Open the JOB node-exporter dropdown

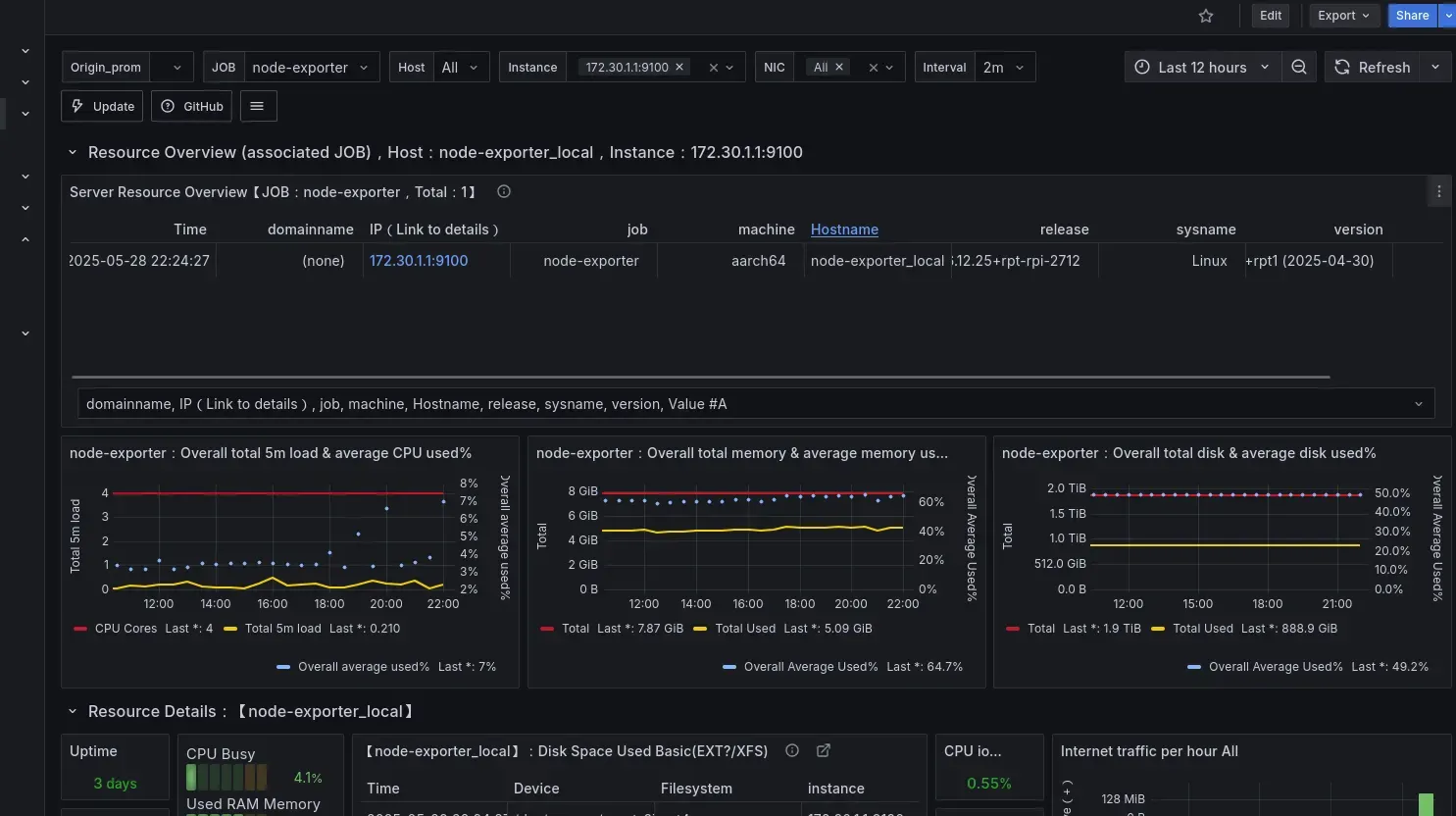pyautogui.click(x=311, y=67)
